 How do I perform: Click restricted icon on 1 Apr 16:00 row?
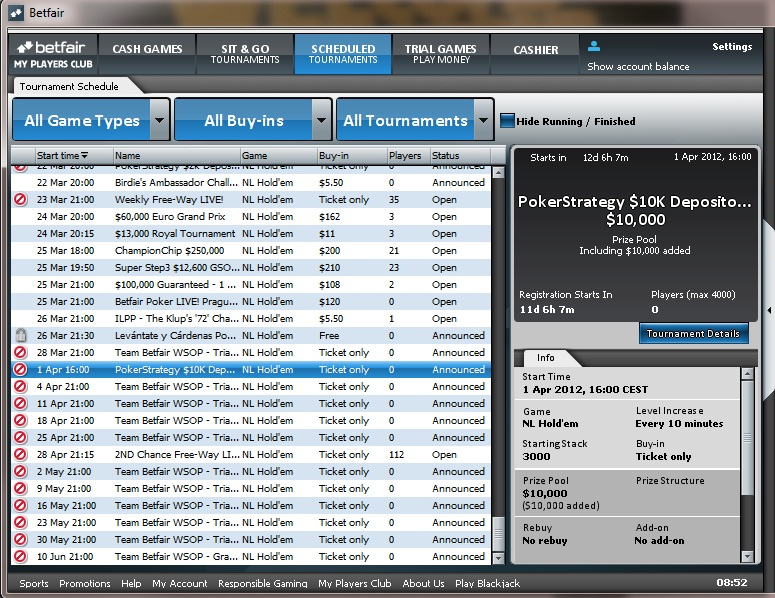pos(20,370)
